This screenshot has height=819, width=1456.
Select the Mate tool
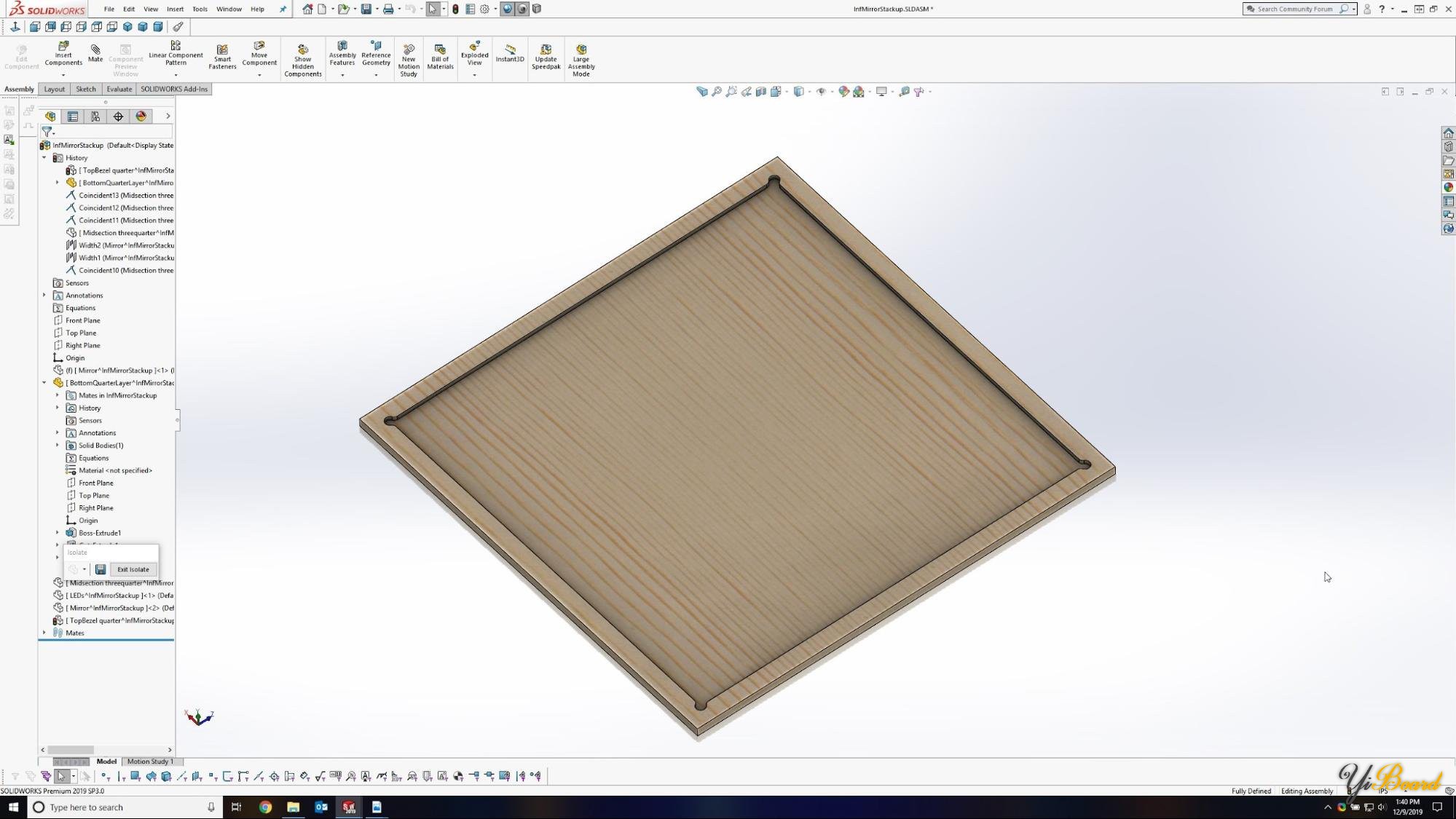tap(95, 53)
